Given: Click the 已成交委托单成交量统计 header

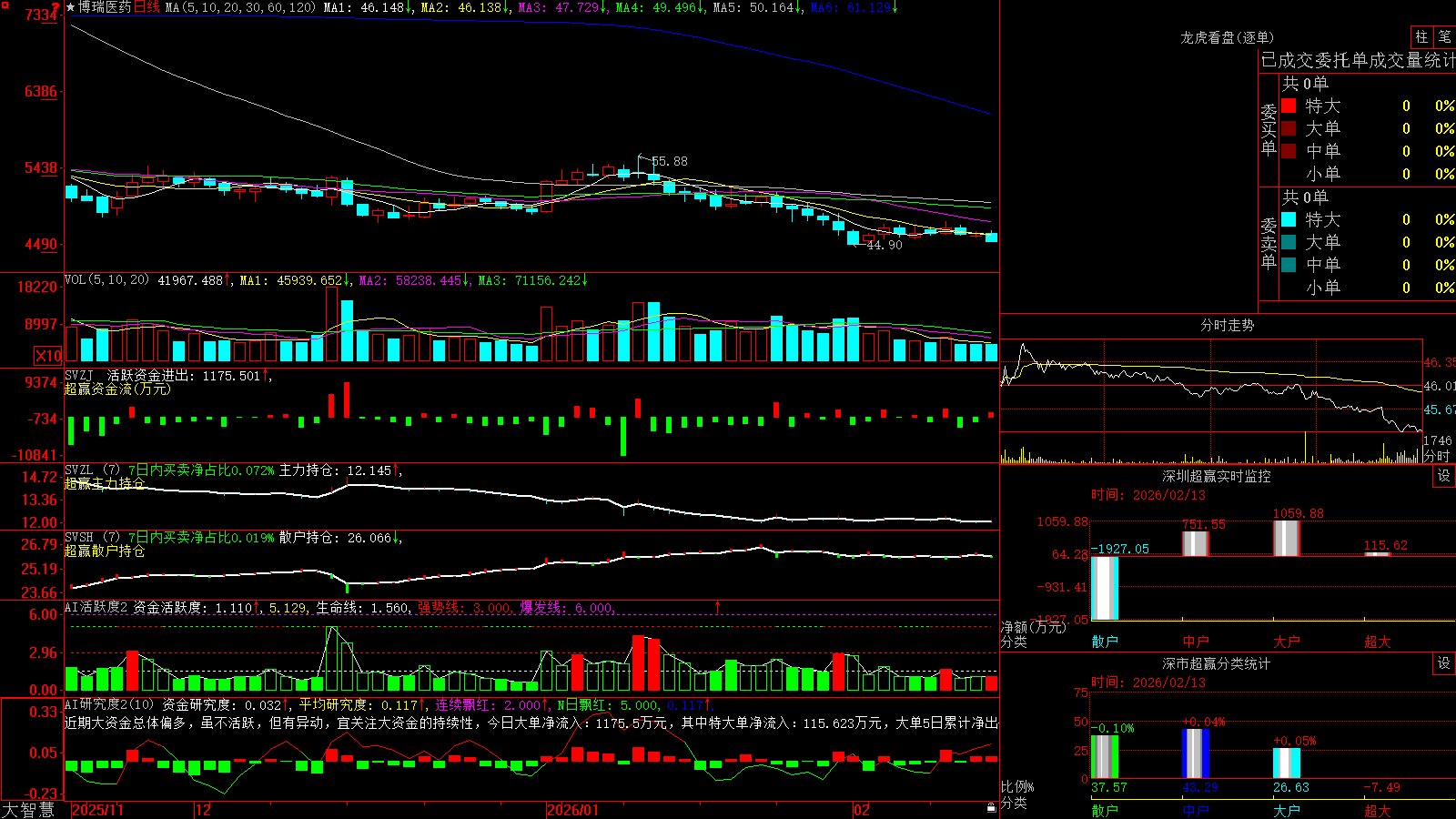Looking at the screenshot, I should [1358, 60].
